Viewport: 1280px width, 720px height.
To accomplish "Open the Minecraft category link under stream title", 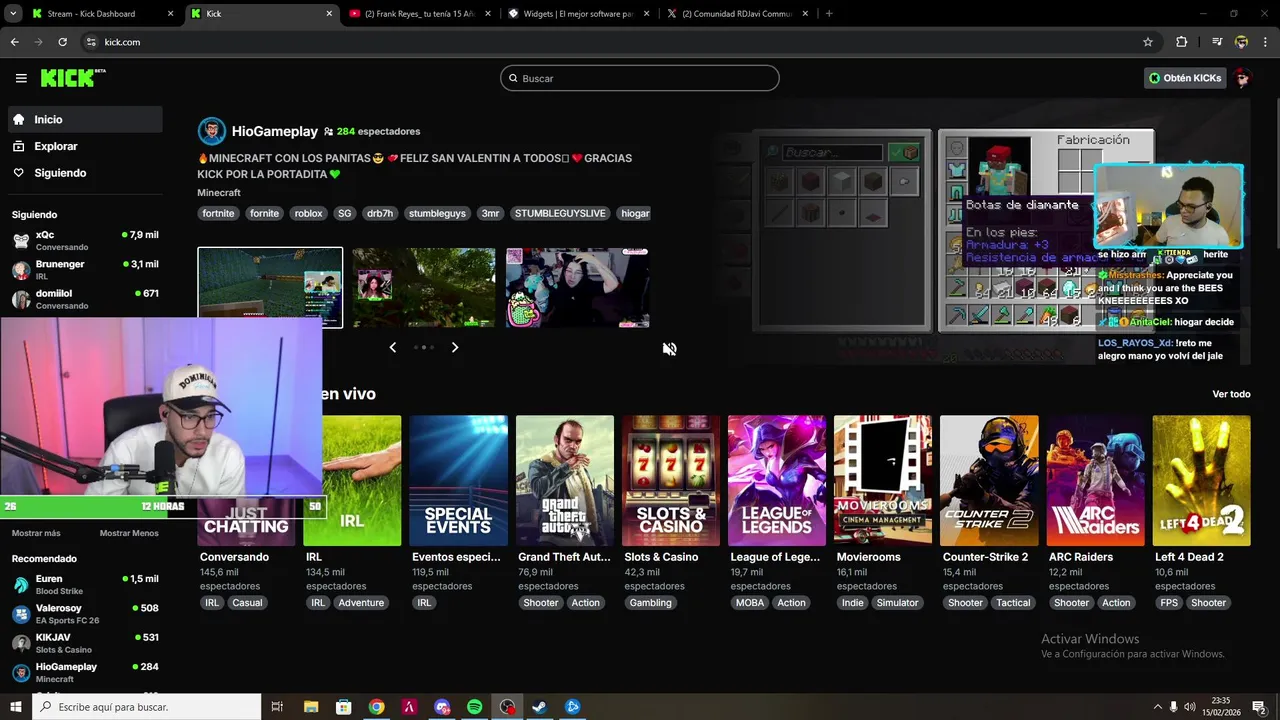I will click(219, 193).
